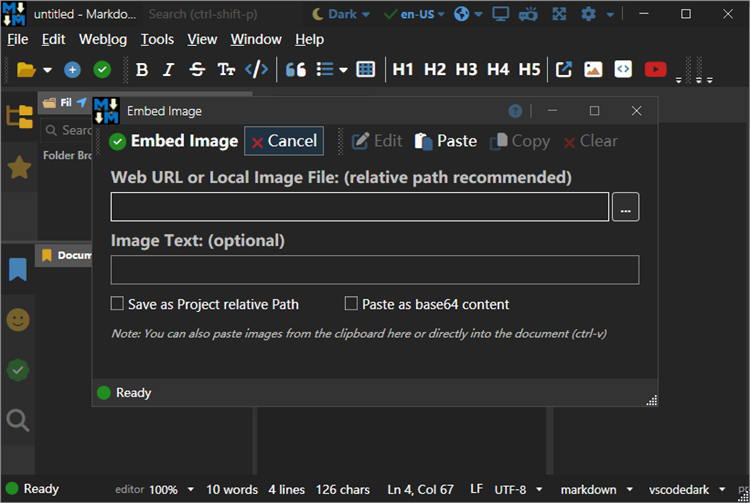Open the Window menu
Viewport: 750px width, 503px height.
[x=256, y=39]
